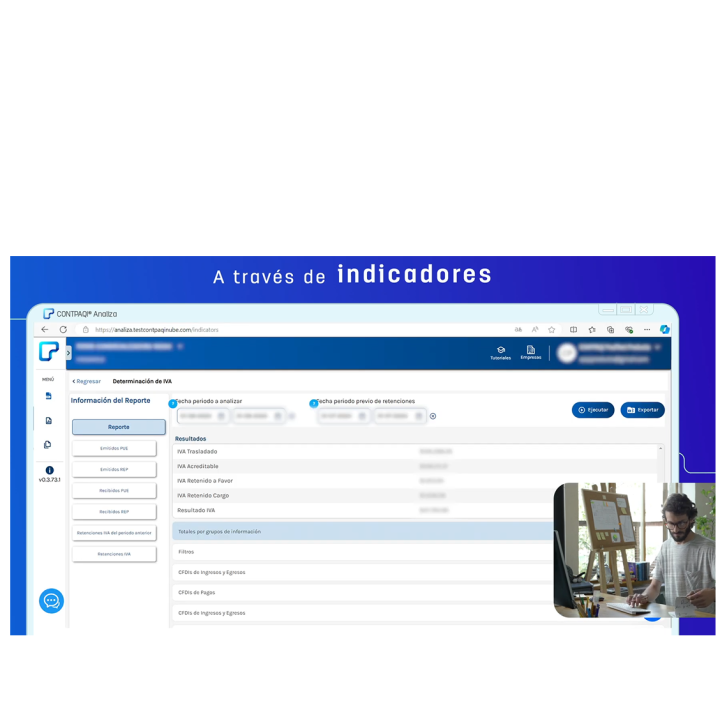720x720 pixels.
Task: Click the Regresar link
Action: 86,381
